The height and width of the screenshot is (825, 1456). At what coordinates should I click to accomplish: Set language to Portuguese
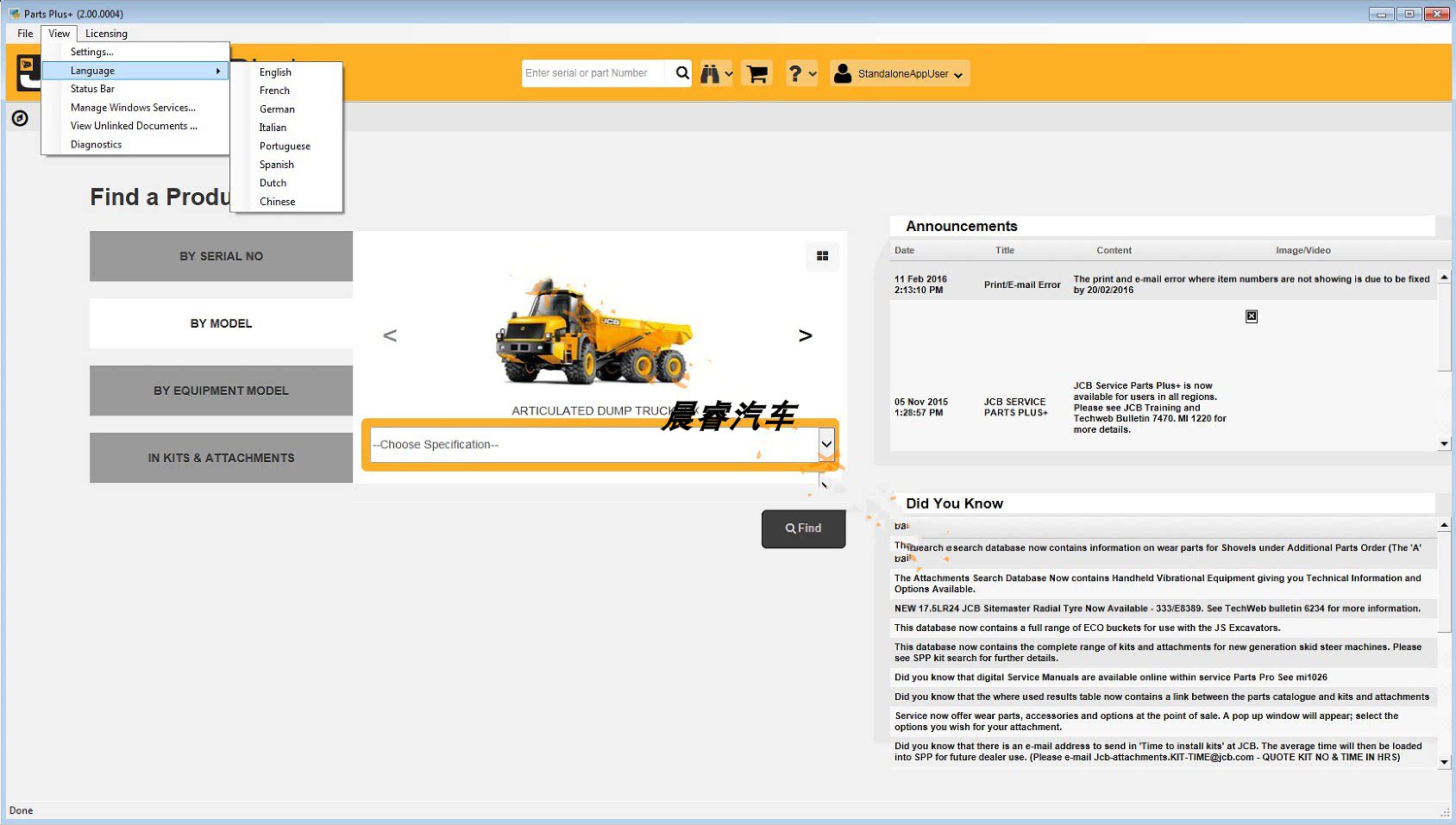tap(286, 147)
